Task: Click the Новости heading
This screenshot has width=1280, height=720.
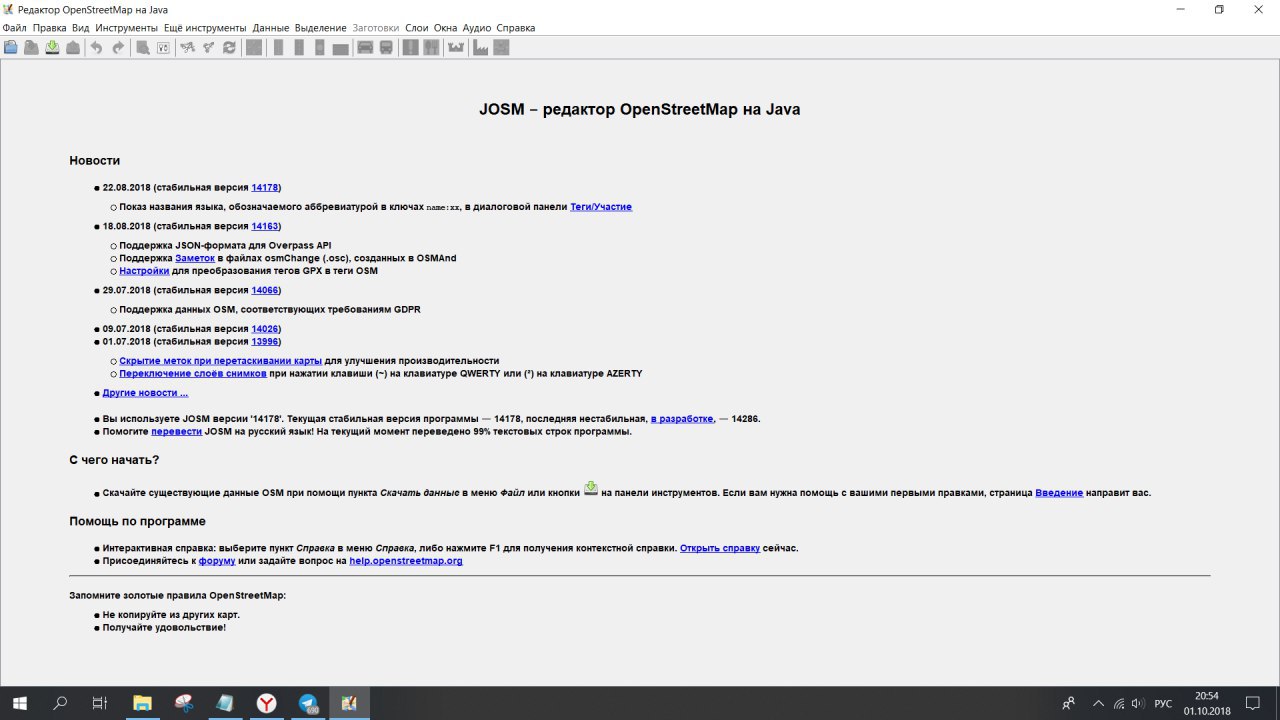Action: click(x=95, y=160)
